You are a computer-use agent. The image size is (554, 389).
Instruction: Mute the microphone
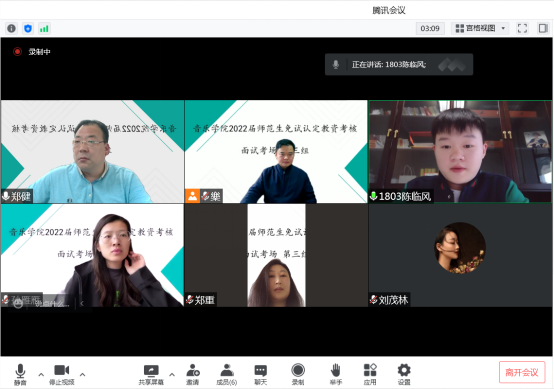20,374
